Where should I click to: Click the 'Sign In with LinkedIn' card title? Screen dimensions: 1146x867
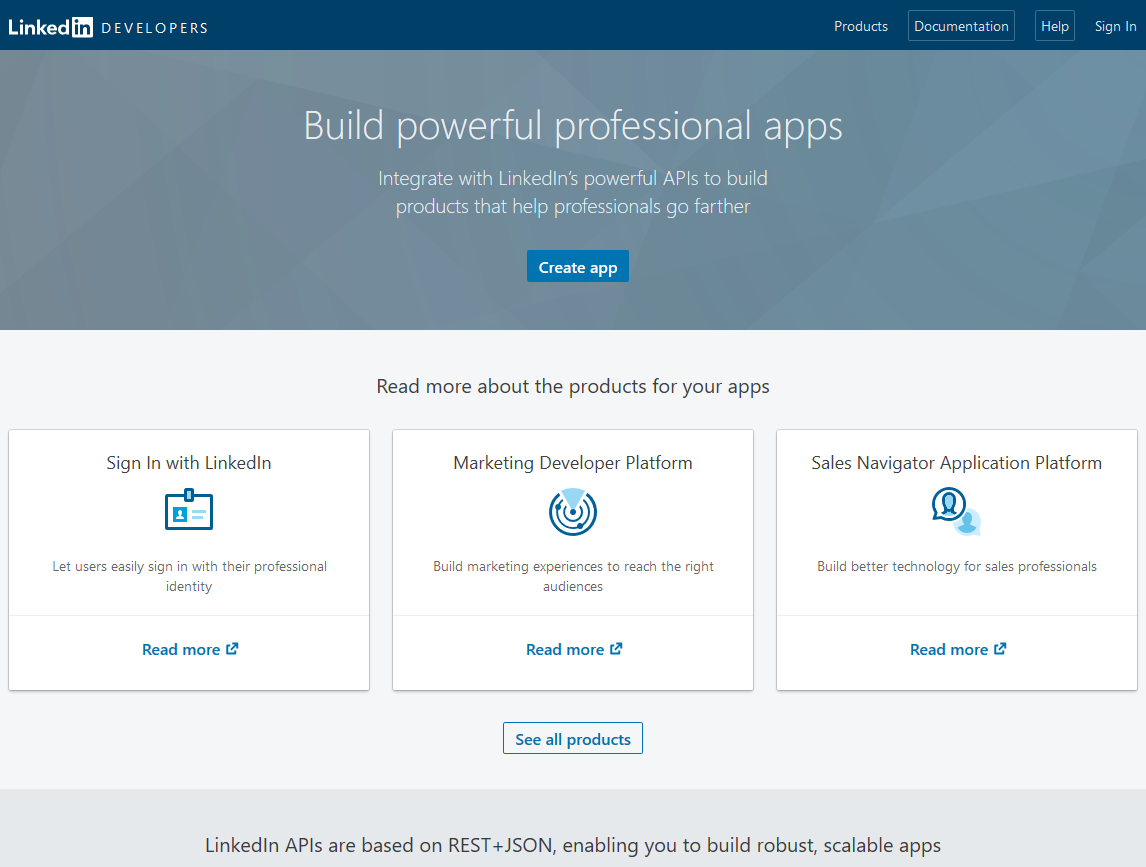coord(189,463)
